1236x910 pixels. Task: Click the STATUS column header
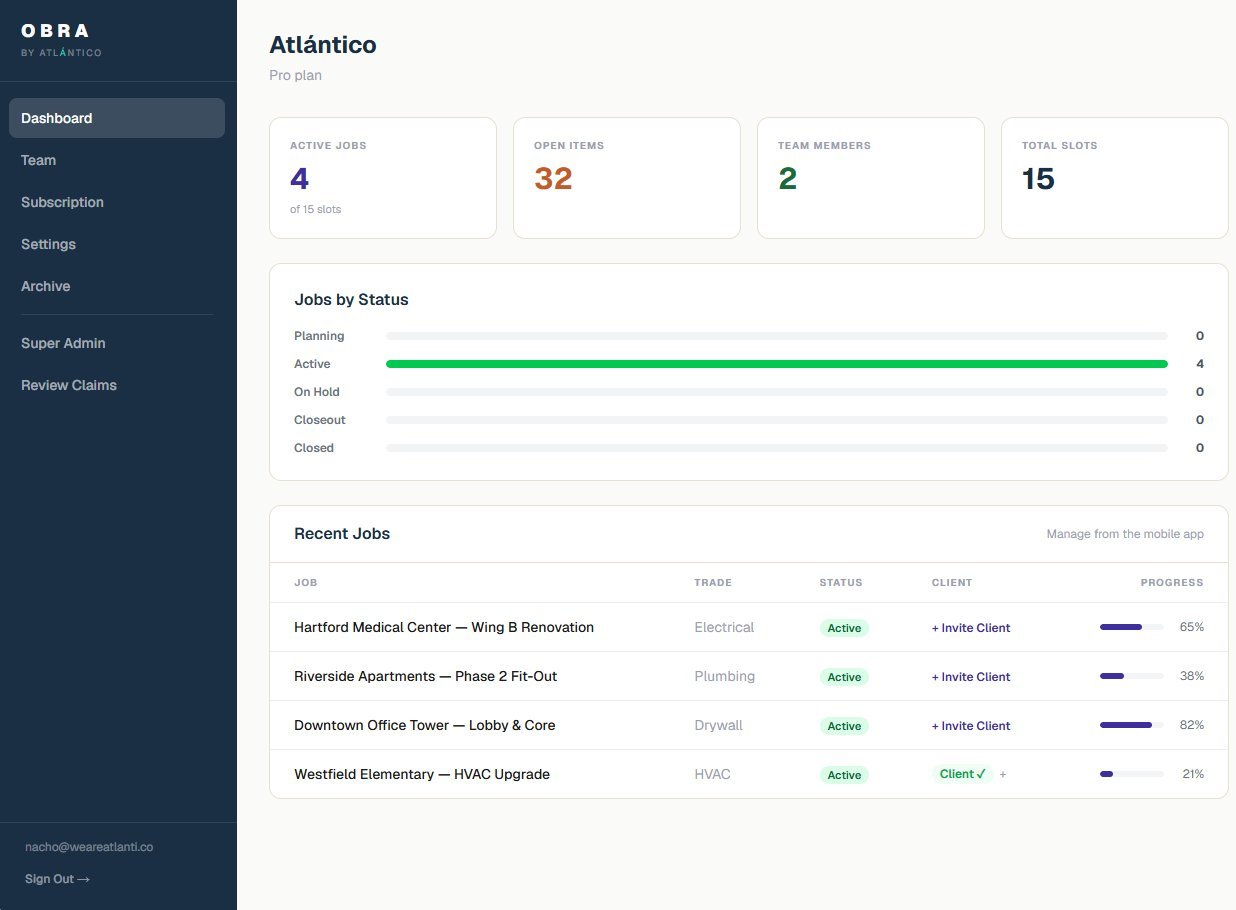tap(841, 582)
